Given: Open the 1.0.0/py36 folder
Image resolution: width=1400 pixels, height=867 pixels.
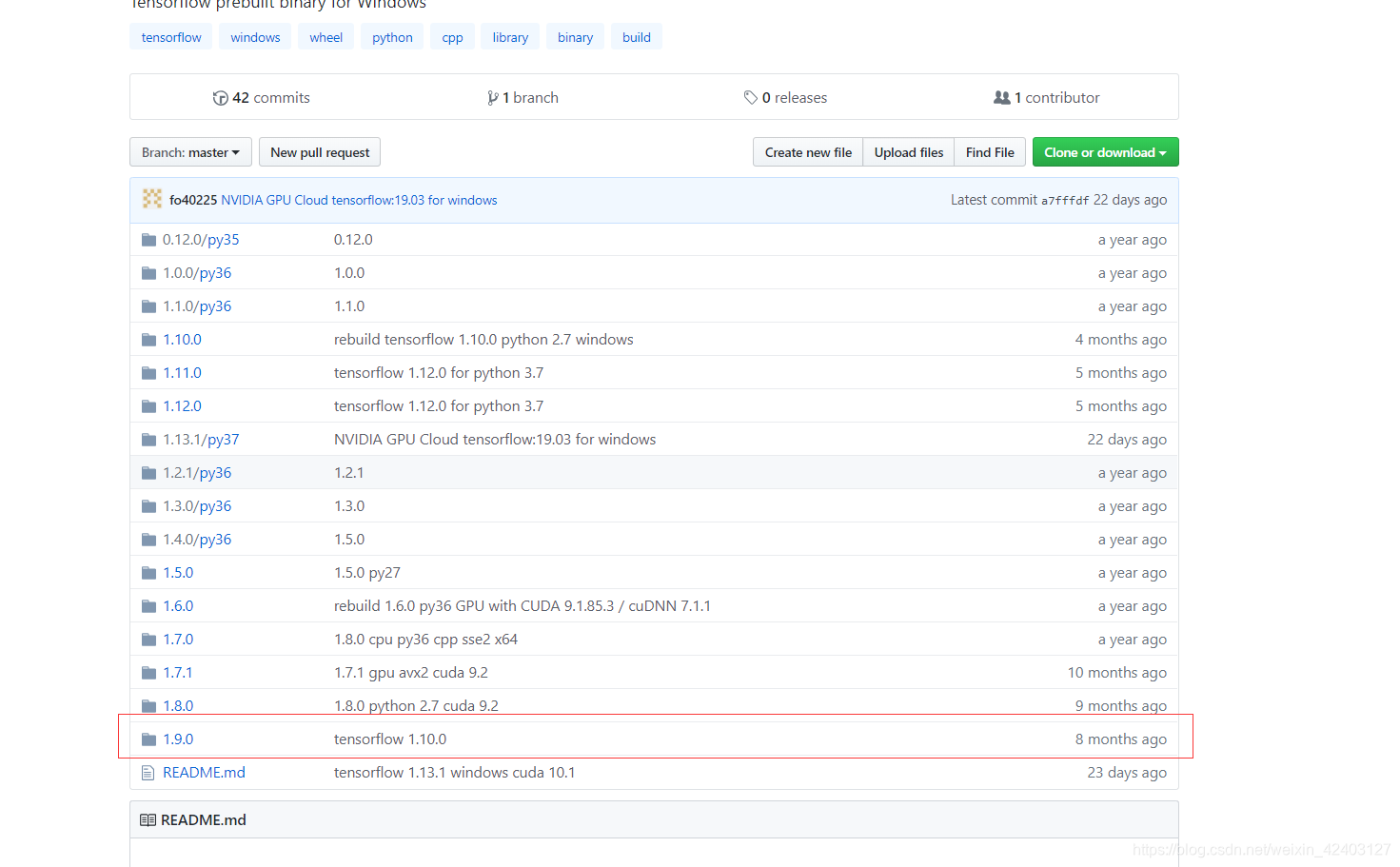Looking at the screenshot, I should click(197, 273).
